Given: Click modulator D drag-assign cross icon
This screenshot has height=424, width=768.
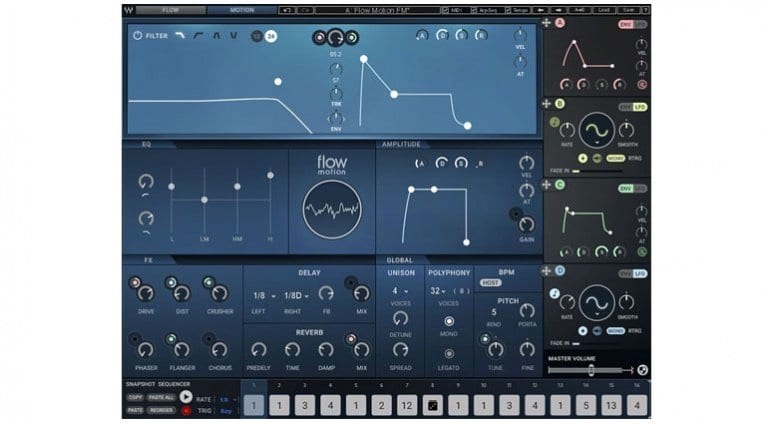Looking at the screenshot, I should point(547,270).
